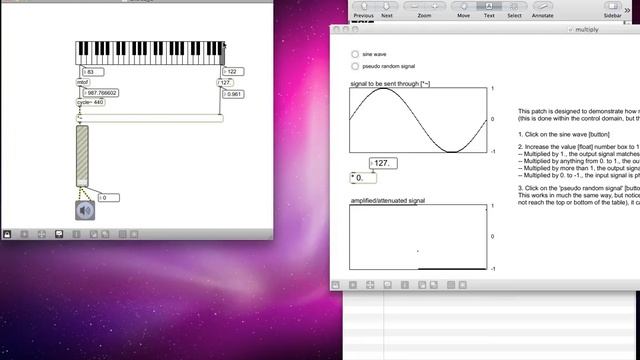The width and height of the screenshot is (640, 360).
Task: Click the 'cycle~ 440' object box
Action: (x=91, y=102)
